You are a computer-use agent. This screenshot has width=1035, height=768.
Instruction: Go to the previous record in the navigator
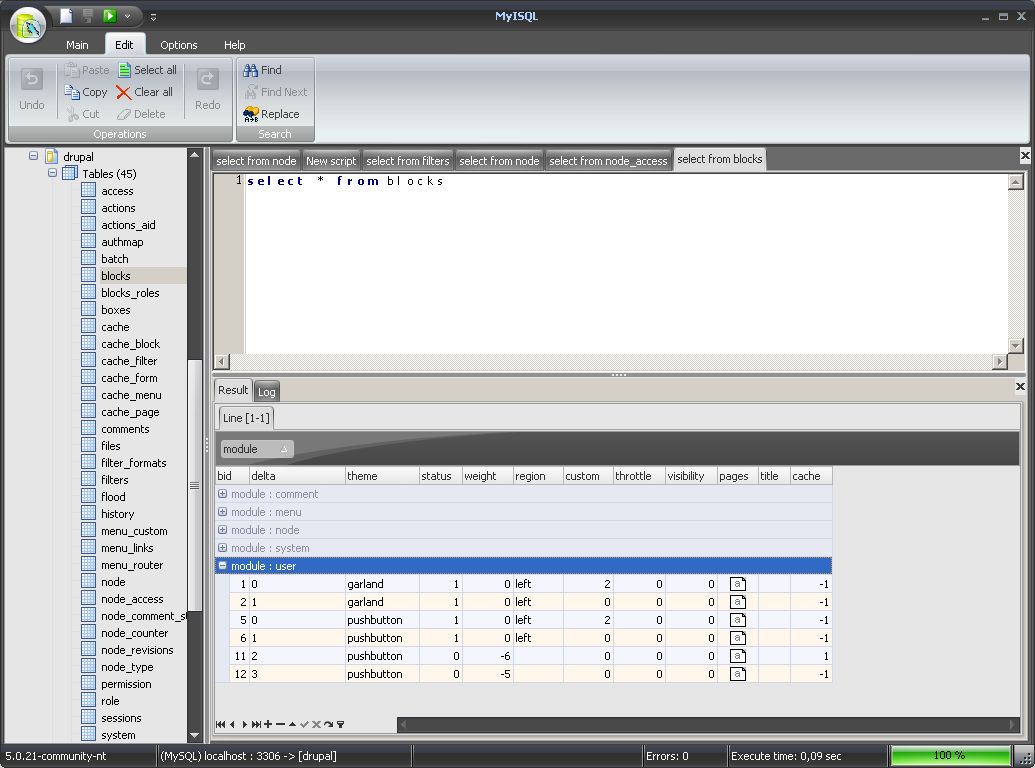(232, 724)
